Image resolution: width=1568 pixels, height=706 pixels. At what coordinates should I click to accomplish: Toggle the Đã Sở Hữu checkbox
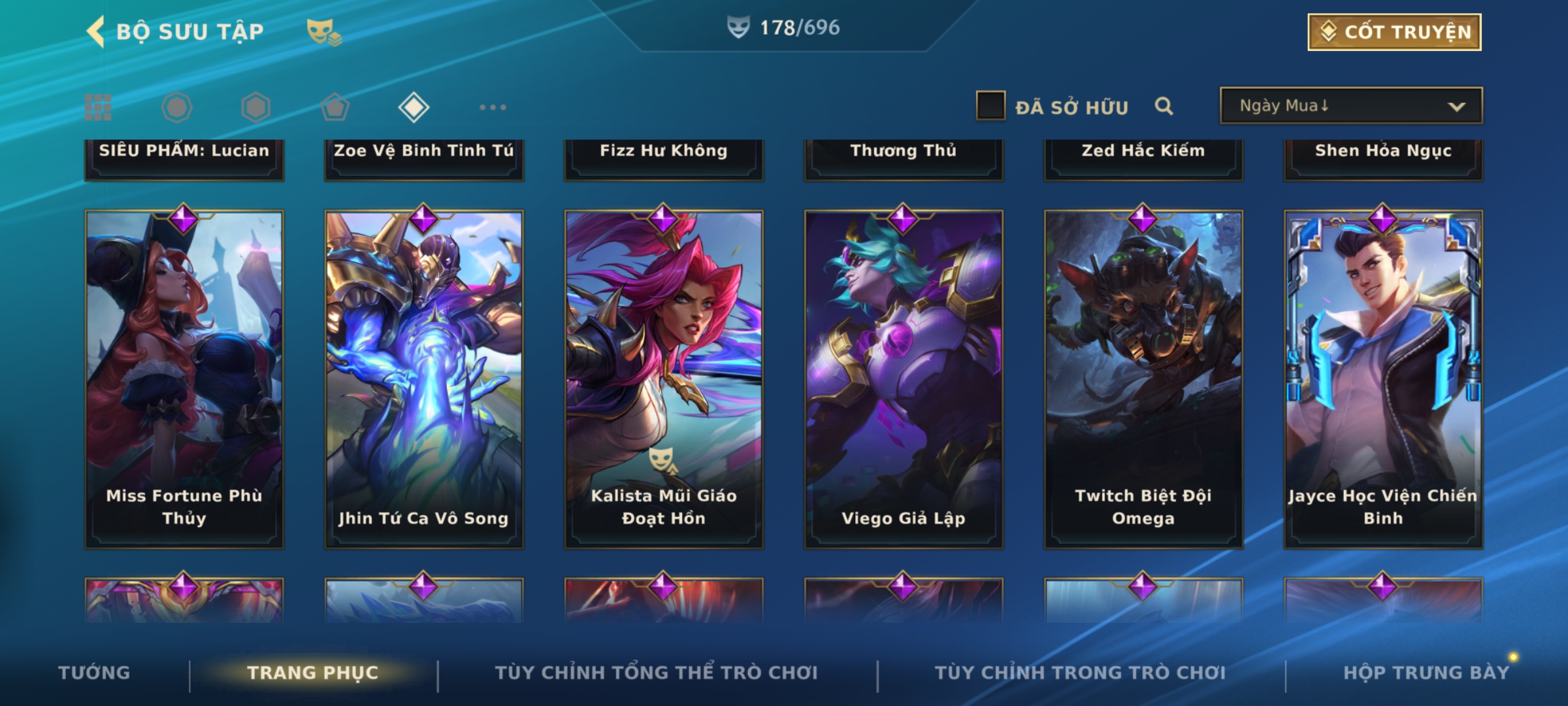click(x=990, y=106)
